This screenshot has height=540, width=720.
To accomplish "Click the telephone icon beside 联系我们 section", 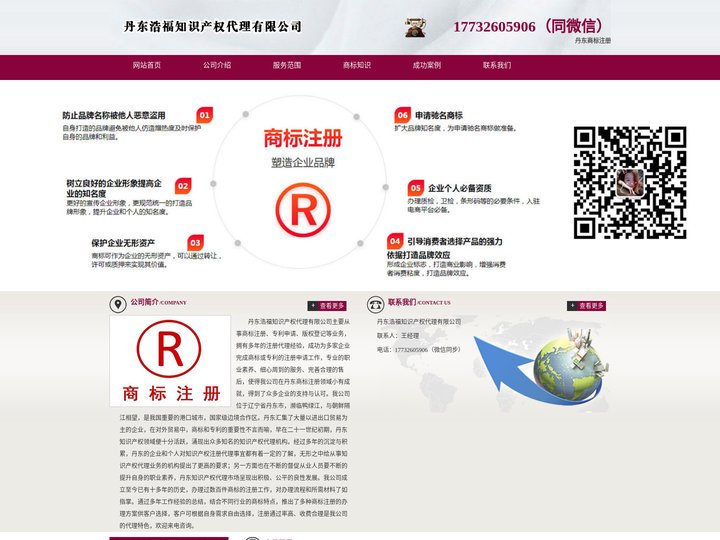I will click(x=376, y=304).
